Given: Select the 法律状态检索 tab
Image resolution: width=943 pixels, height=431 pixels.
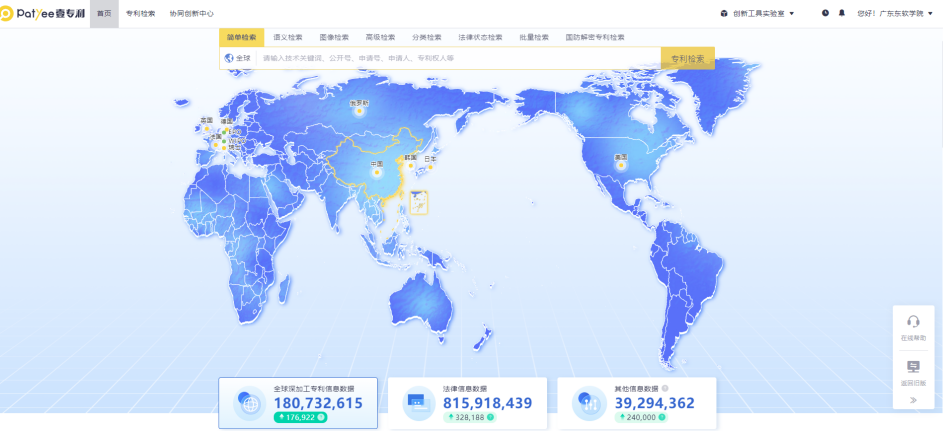Looking at the screenshot, I should pos(480,37).
